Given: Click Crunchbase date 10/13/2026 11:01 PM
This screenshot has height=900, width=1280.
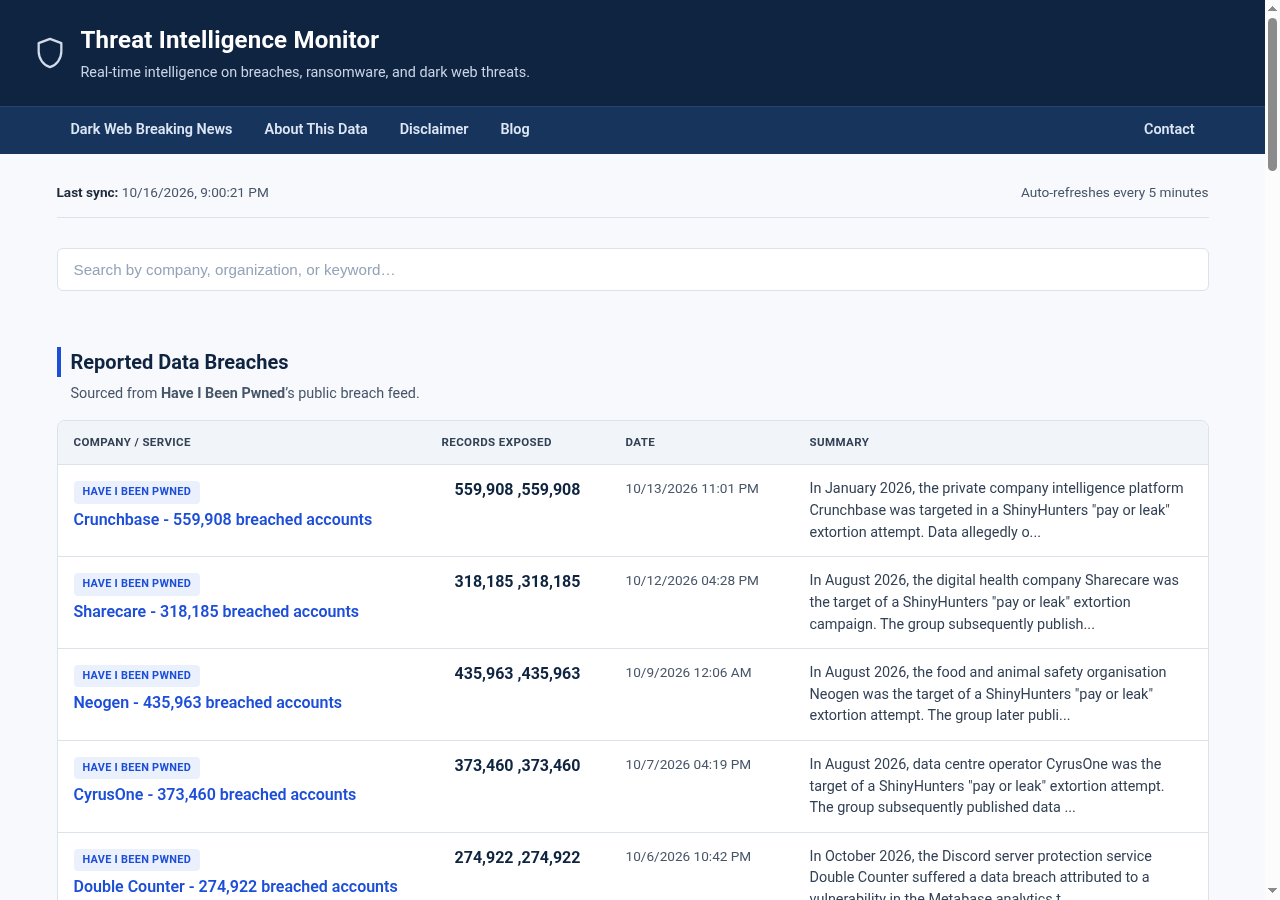Looking at the screenshot, I should (692, 489).
